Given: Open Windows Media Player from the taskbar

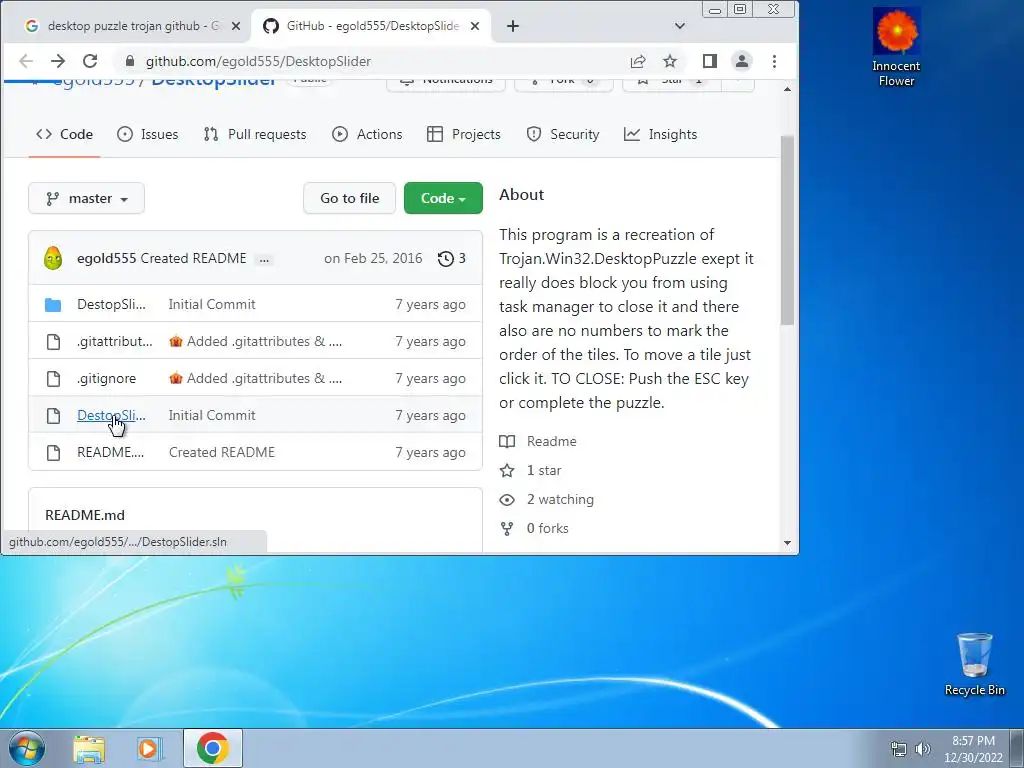Looking at the screenshot, I should (149, 748).
